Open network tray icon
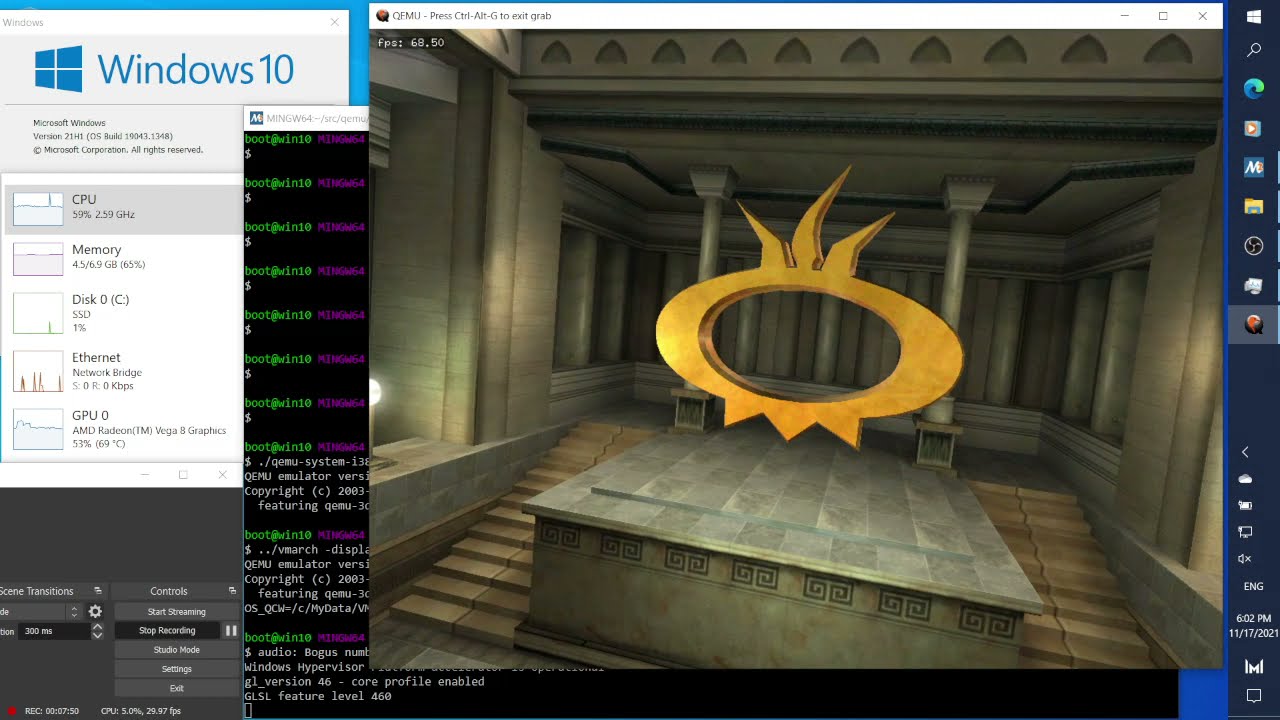Screen dimensions: 1280x720 coord(1245,532)
